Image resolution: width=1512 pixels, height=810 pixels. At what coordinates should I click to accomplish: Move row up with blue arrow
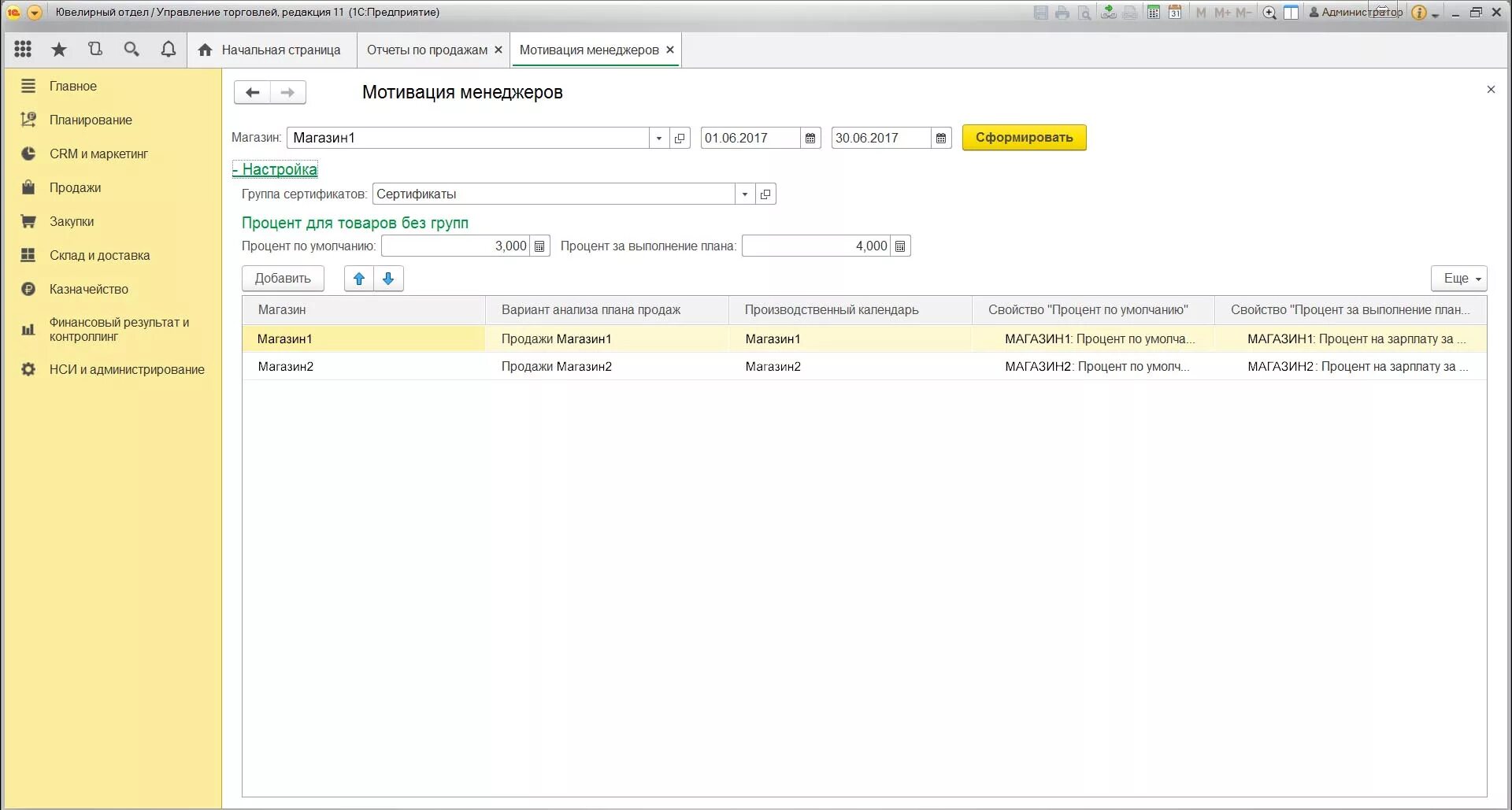[x=359, y=278]
